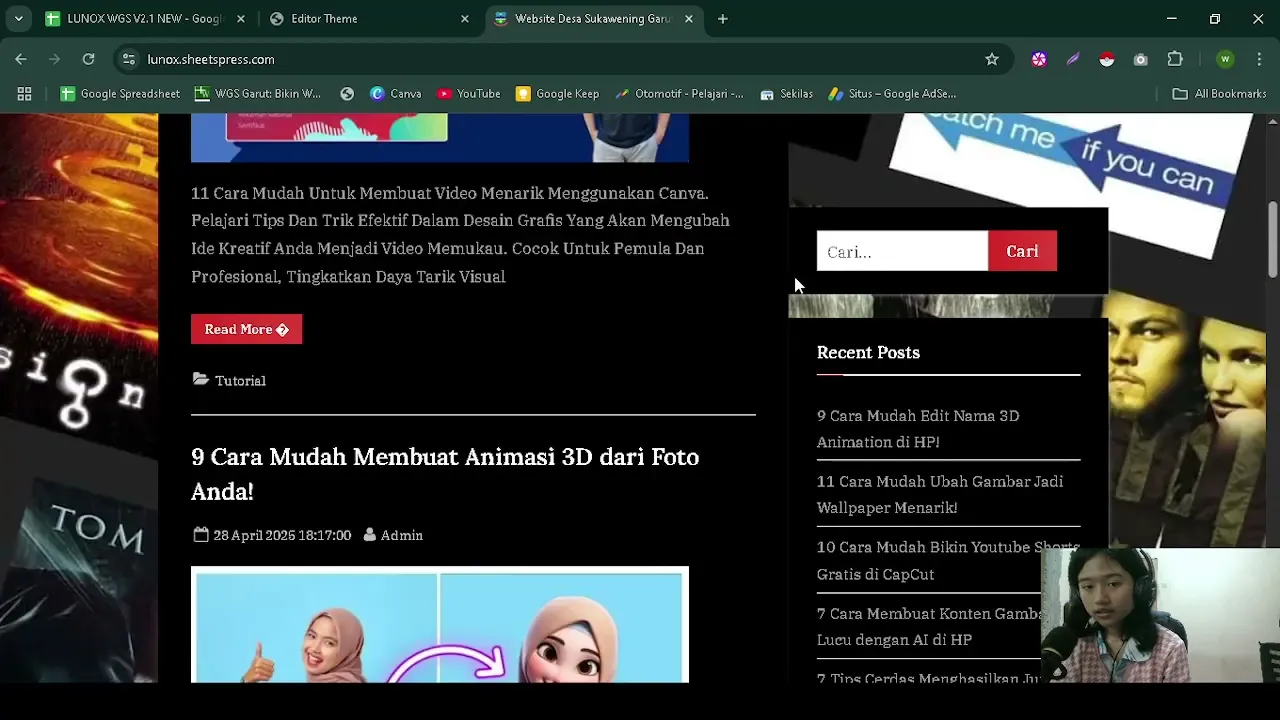Viewport: 1280px width, 720px height.
Task: Click the address bar URL lunox.sheetspress.com
Action: (x=211, y=59)
